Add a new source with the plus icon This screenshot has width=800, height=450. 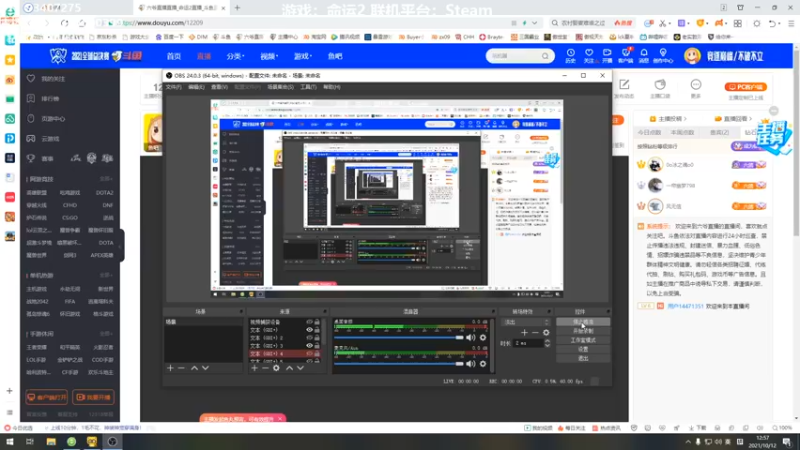click(x=254, y=368)
